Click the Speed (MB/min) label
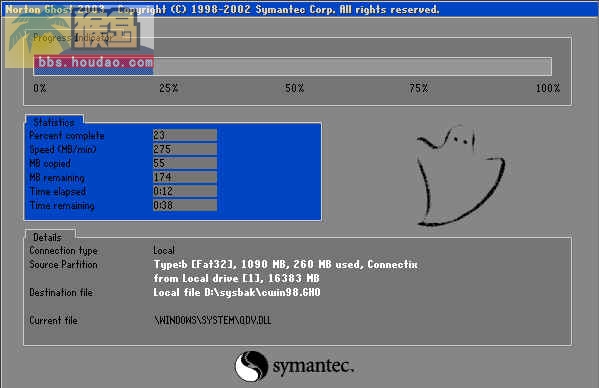The image size is (599, 388). (x=63, y=149)
